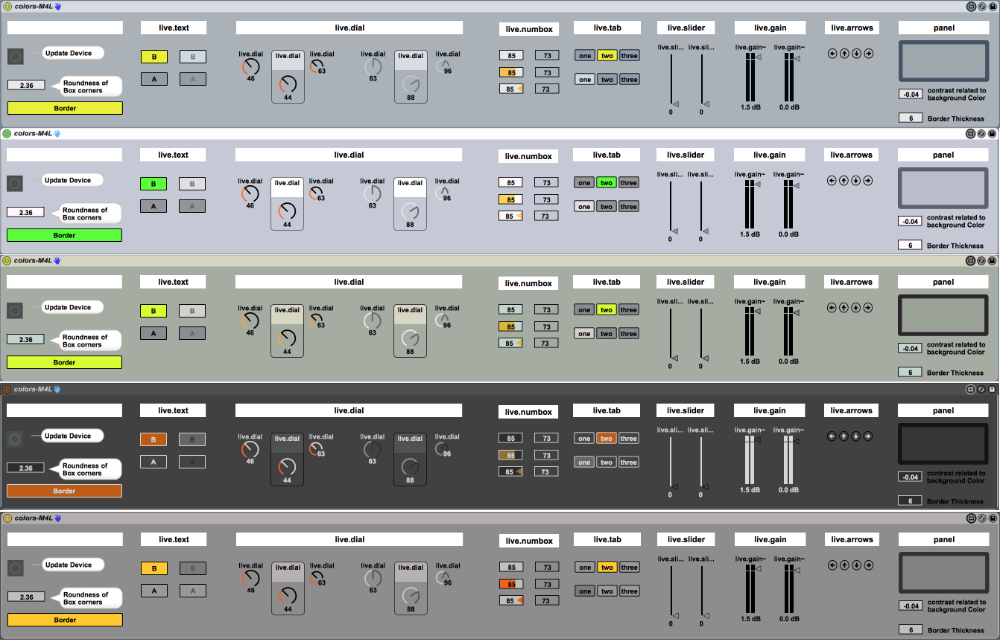Select the "three" tab next to the orange "two" tab
The width and height of the screenshot is (1000, 641).
tap(628, 439)
